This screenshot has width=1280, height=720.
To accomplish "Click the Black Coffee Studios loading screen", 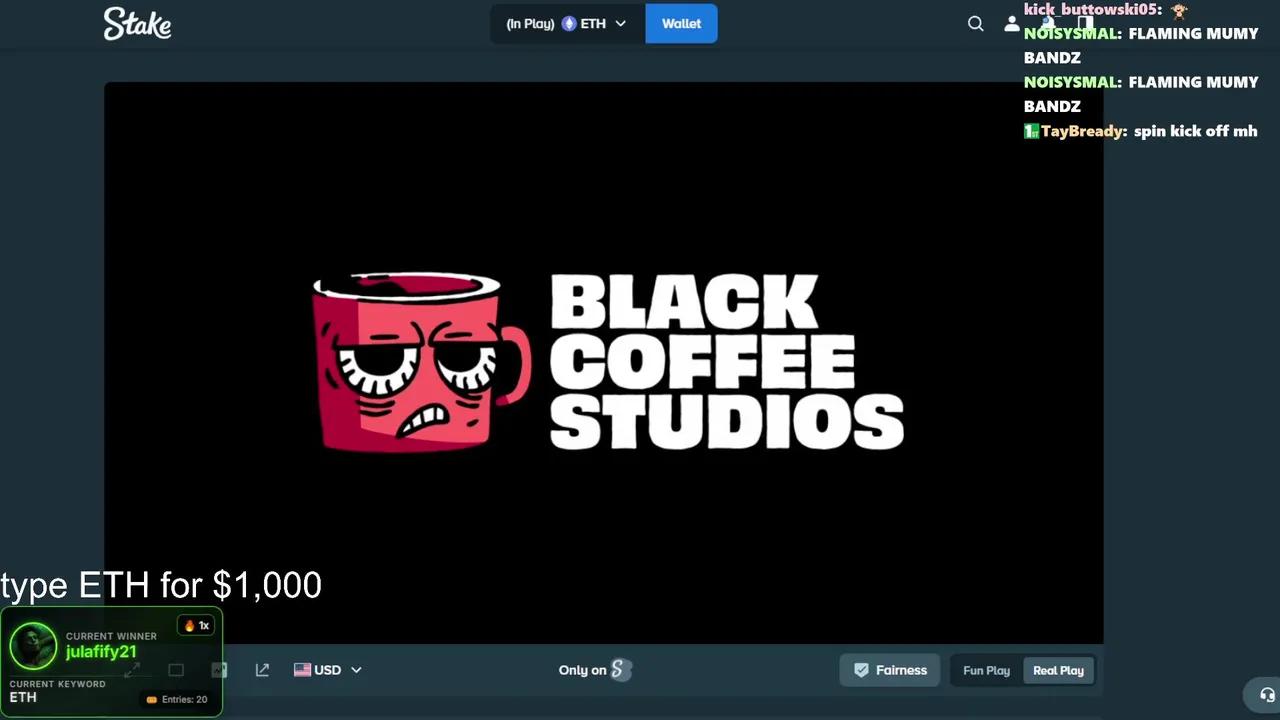I will 603,363.
